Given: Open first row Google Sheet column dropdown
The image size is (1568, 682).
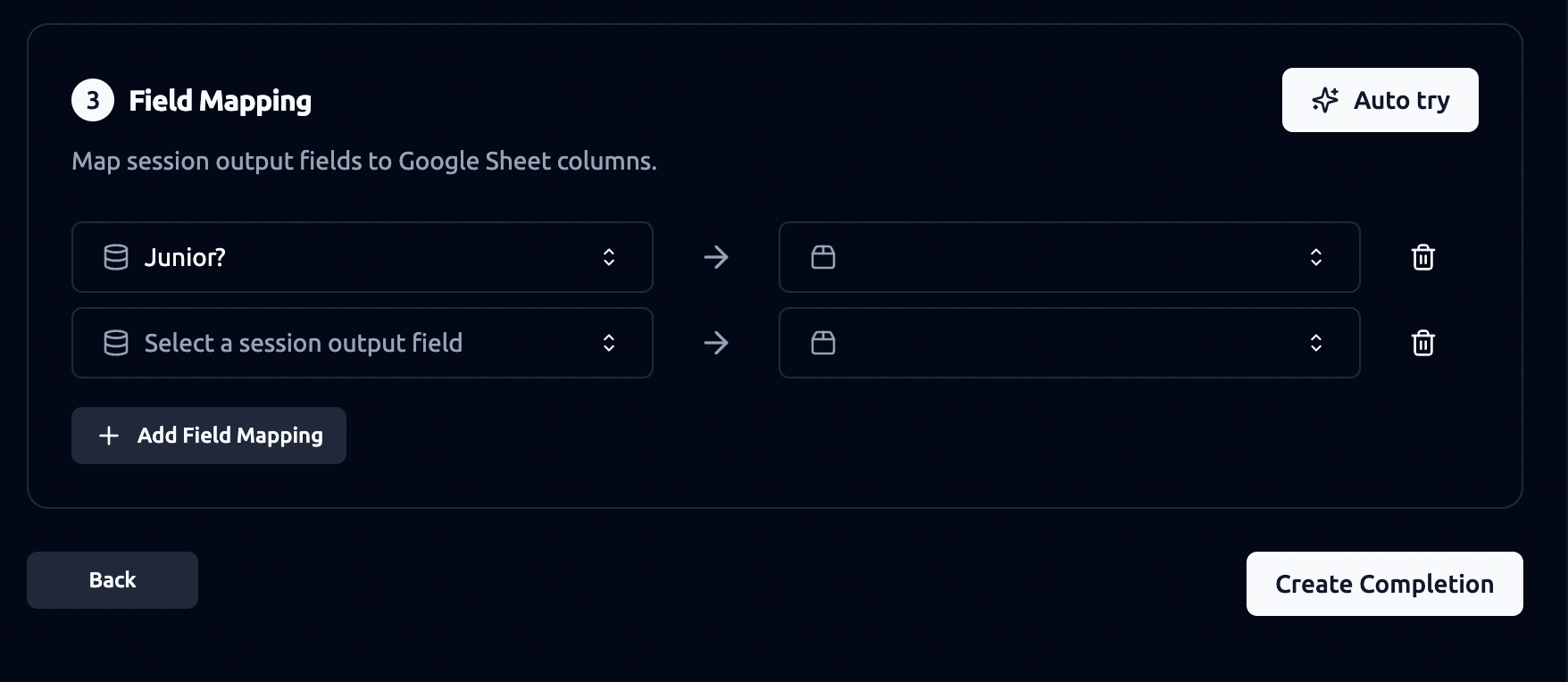Looking at the screenshot, I should (x=1070, y=257).
